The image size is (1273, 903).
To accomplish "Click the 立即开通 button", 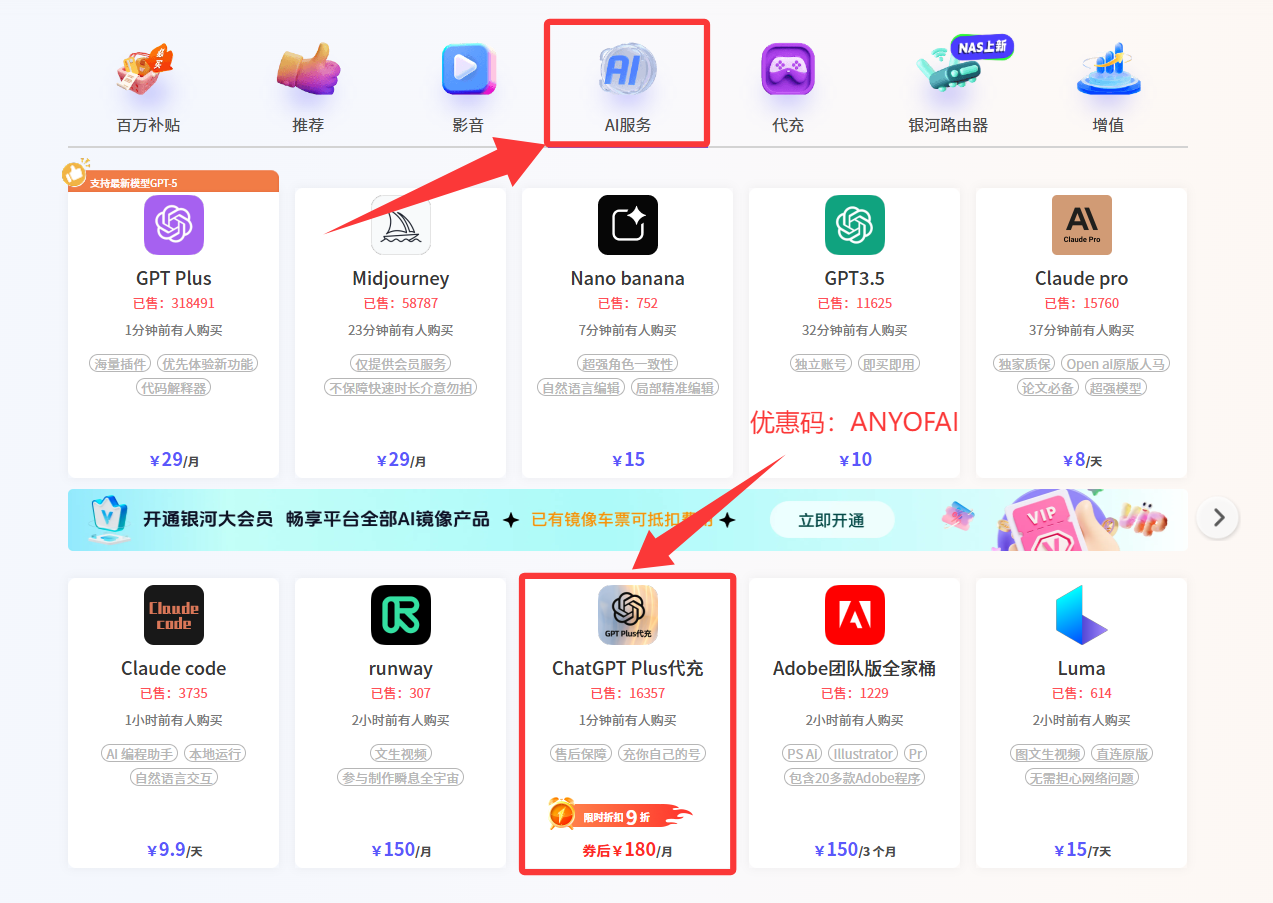I will [x=832, y=520].
